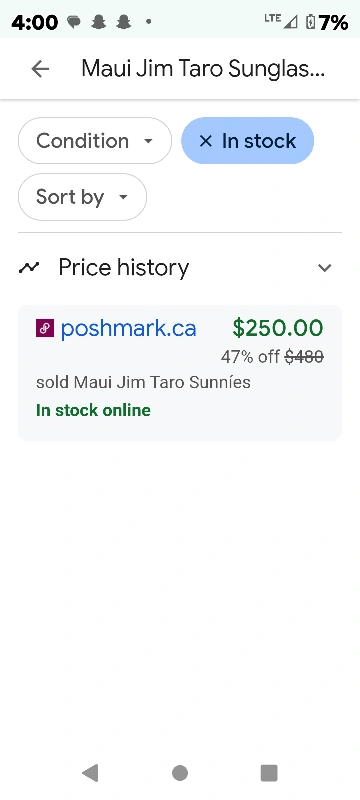Open poshmark.ca seller link

click(x=128, y=329)
